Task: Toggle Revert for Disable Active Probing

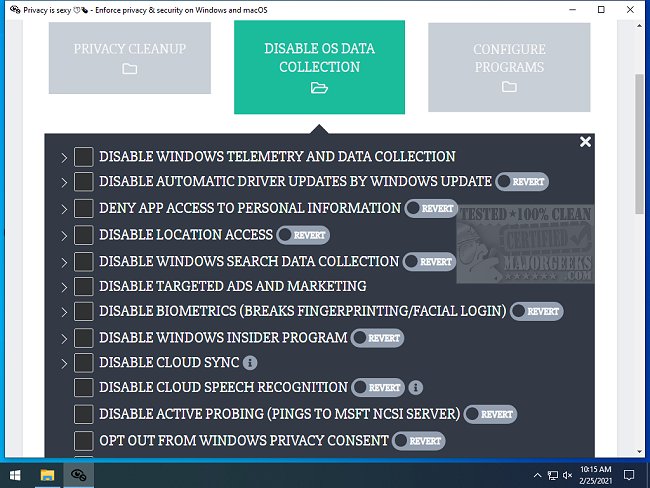Action: 490,414
